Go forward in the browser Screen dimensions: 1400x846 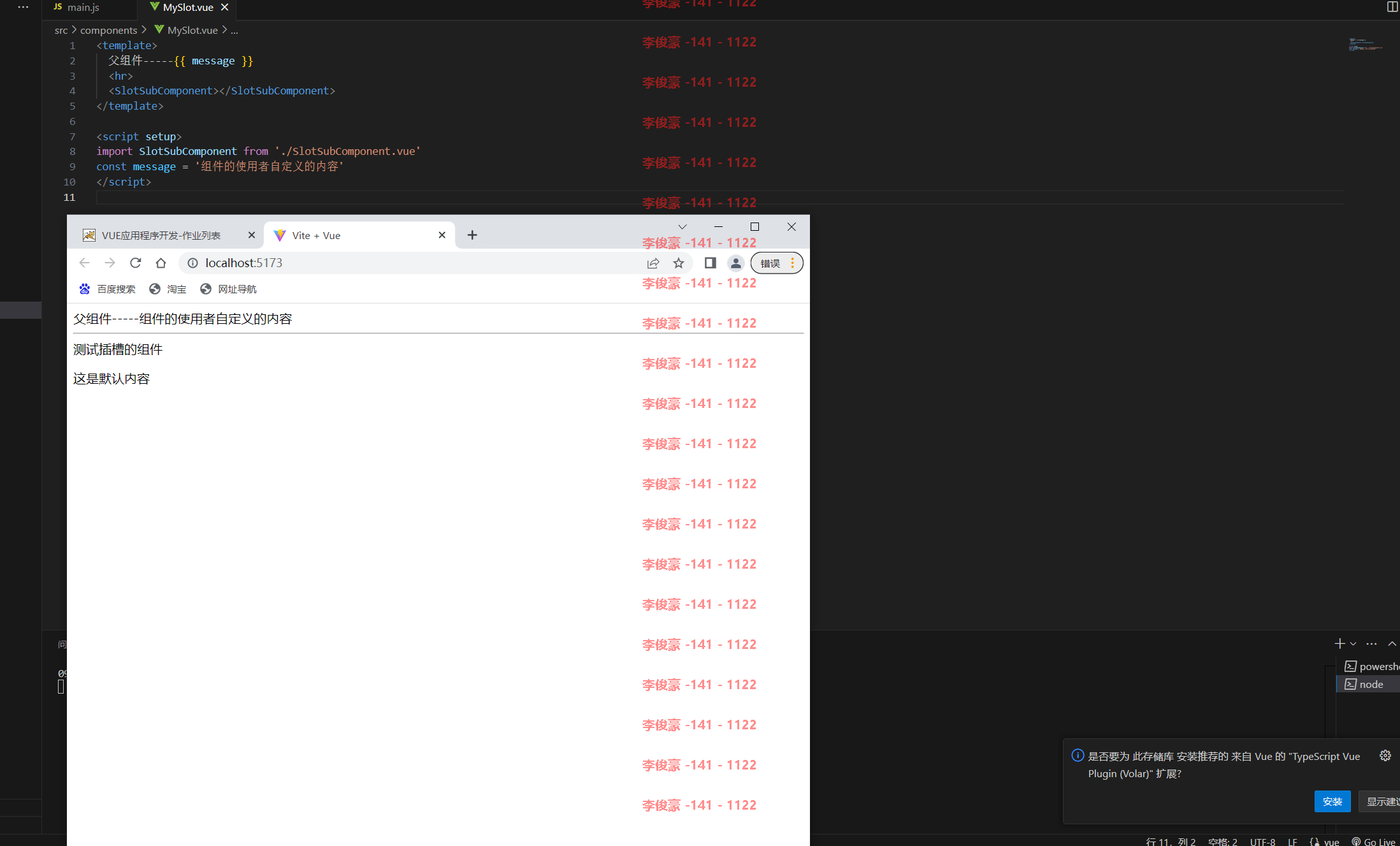pyautogui.click(x=110, y=263)
